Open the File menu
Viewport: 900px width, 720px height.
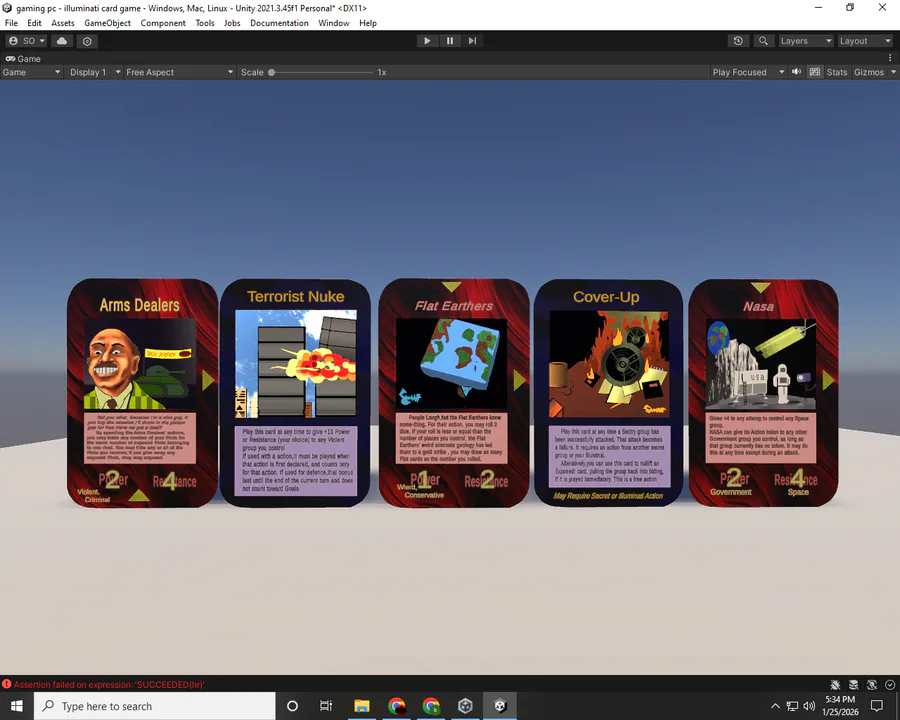(x=11, y=23)
